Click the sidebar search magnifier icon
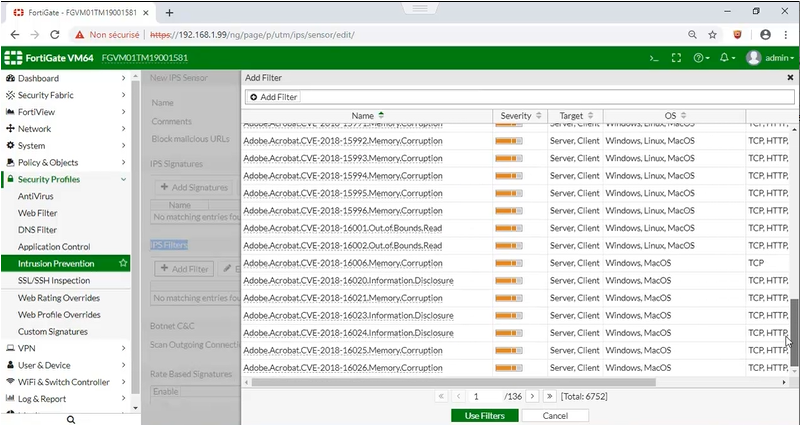This screenshot has width=801, height=426. click(70, 419)
